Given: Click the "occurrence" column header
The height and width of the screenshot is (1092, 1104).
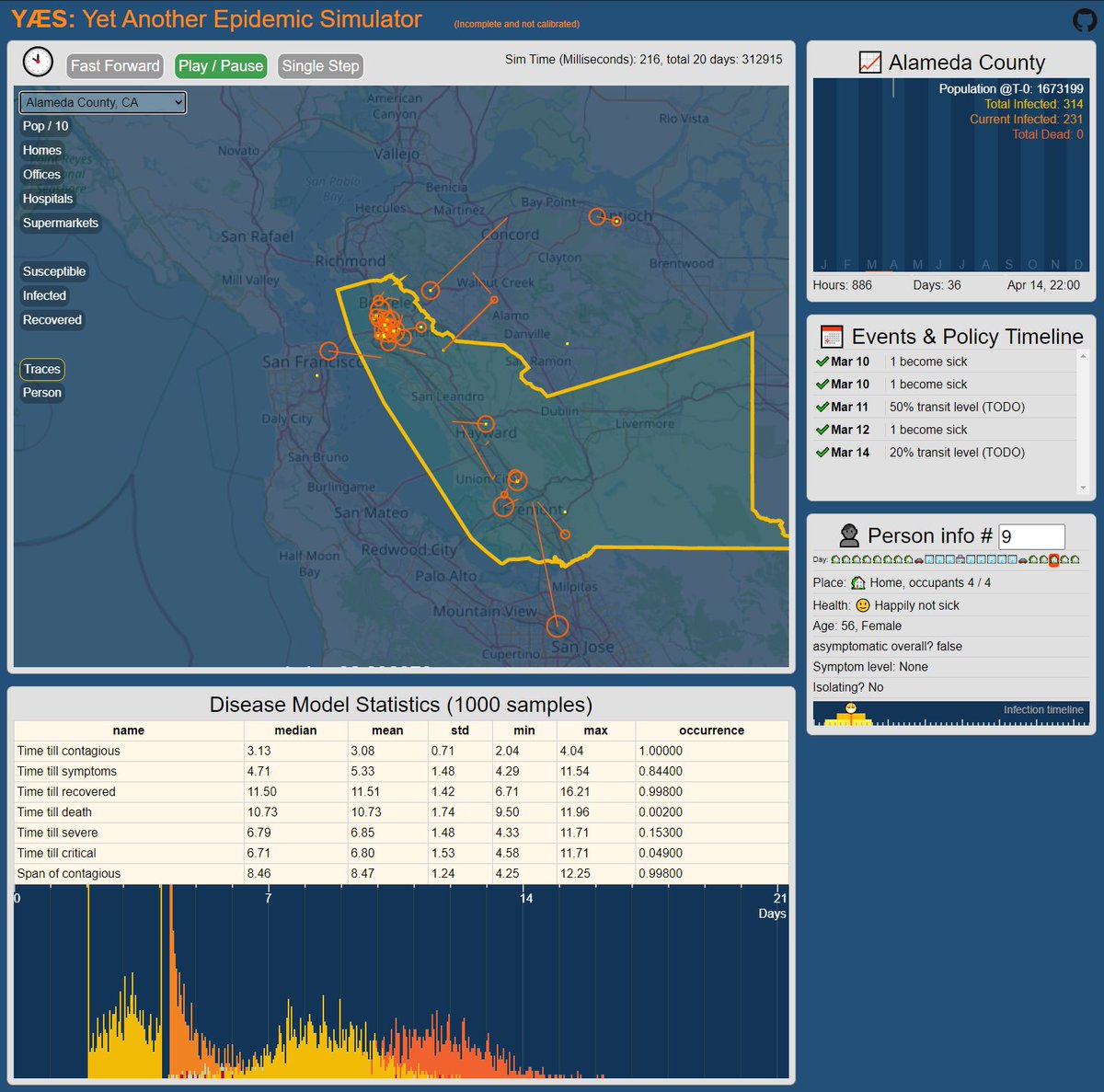Looking at the screenshot, I should [711, 730].
